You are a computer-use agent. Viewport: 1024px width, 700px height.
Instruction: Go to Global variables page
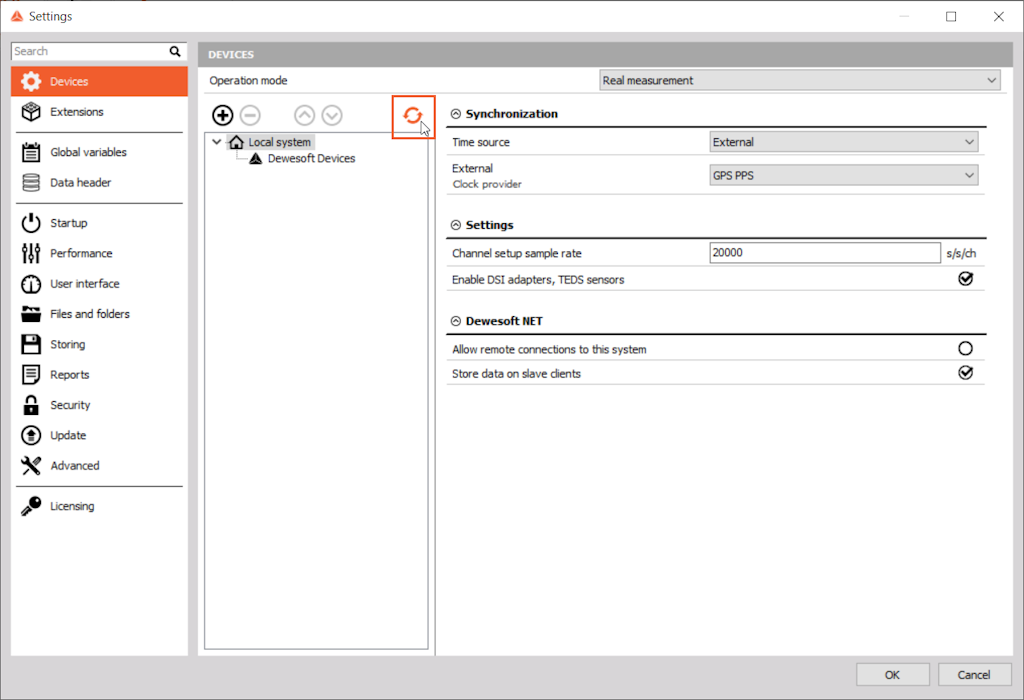pos(99,152)
